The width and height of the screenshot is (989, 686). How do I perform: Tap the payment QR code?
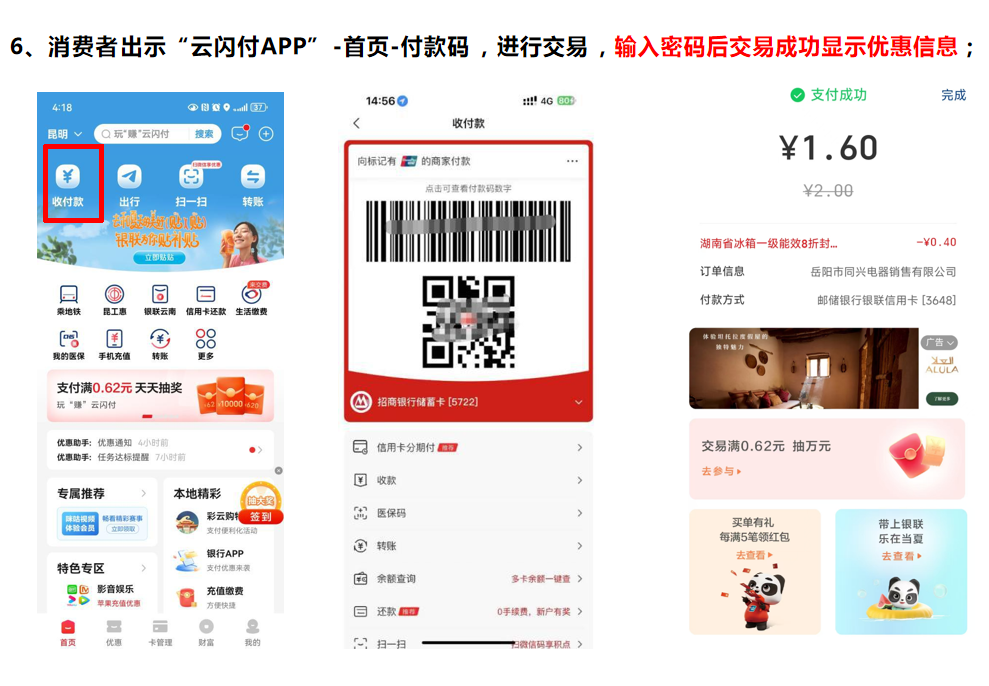tap(469, 322)
